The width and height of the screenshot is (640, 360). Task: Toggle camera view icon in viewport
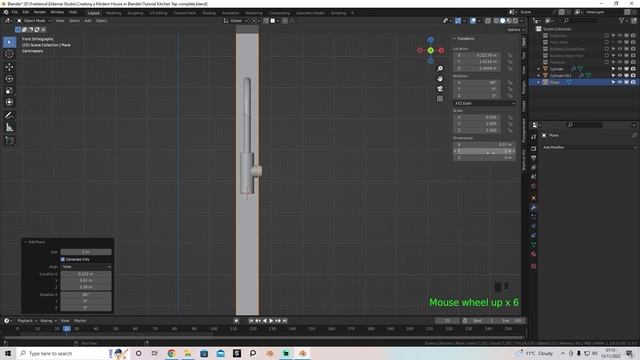440,89
